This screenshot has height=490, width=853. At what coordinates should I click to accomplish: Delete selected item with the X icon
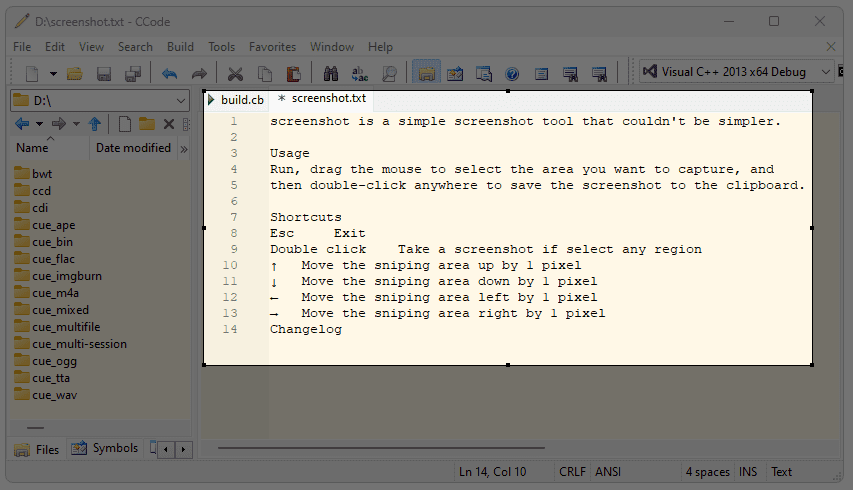[169, 124]
